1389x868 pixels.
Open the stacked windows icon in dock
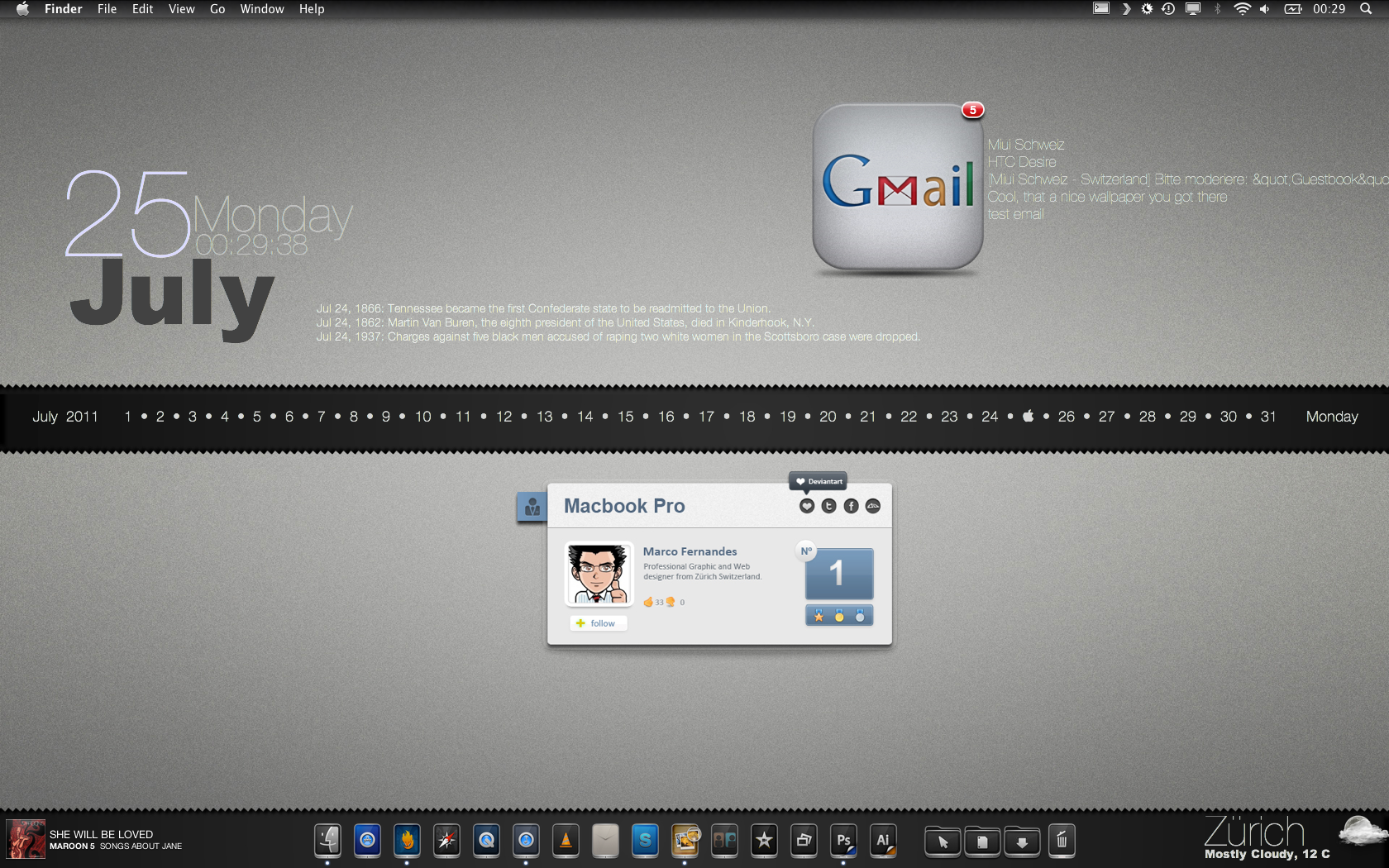point(804,841)
